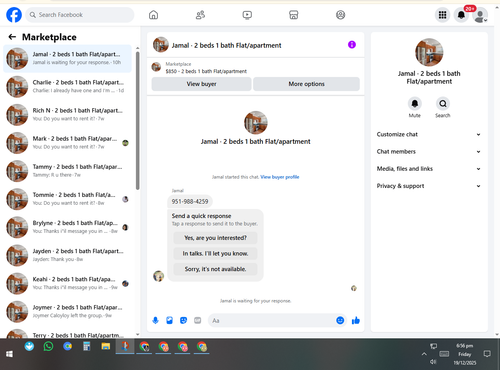This screenshot has width=500, height=370.
Task: Click the View buyer button
Action: tap(201, 84)
